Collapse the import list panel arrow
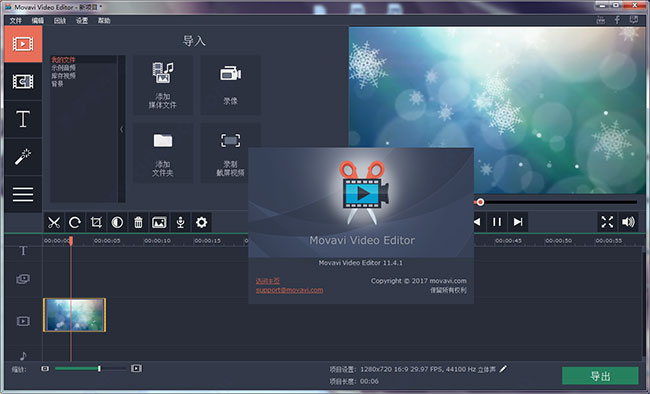 (x=121, y=129)
